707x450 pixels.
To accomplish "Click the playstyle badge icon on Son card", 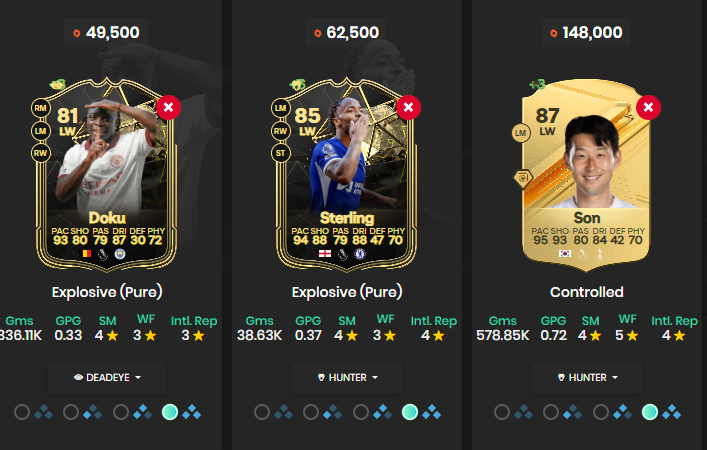I will [x=523, y=178].
